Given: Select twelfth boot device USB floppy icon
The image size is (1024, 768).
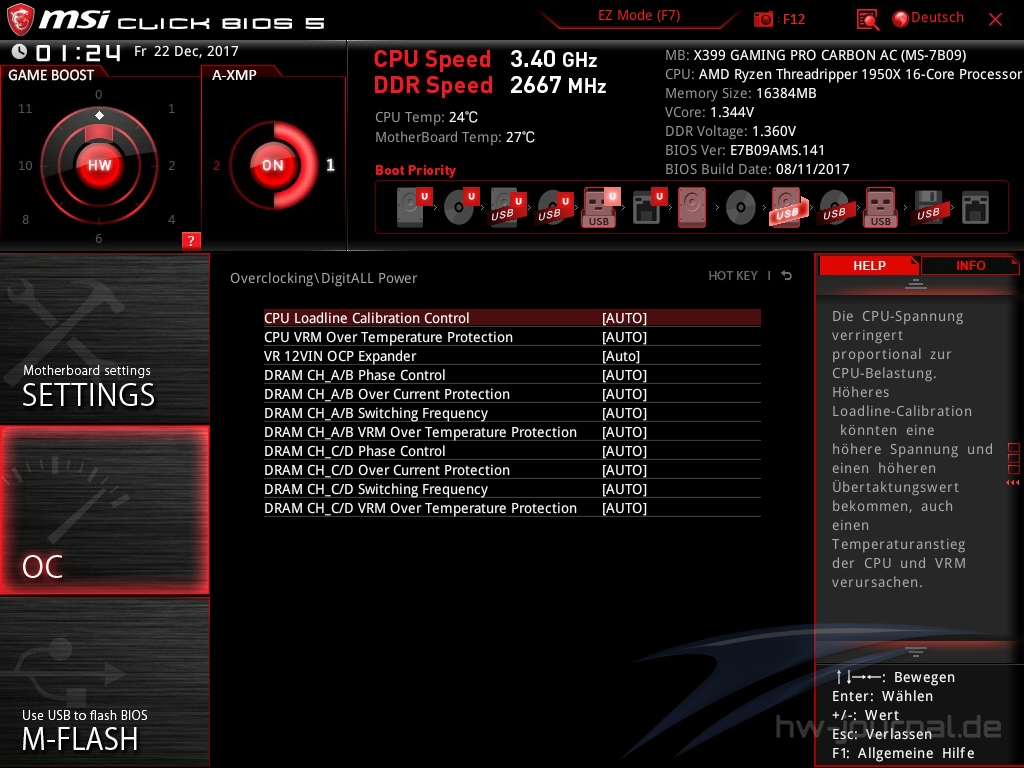Looking at the screenshot, I should (x=928, y=207).
